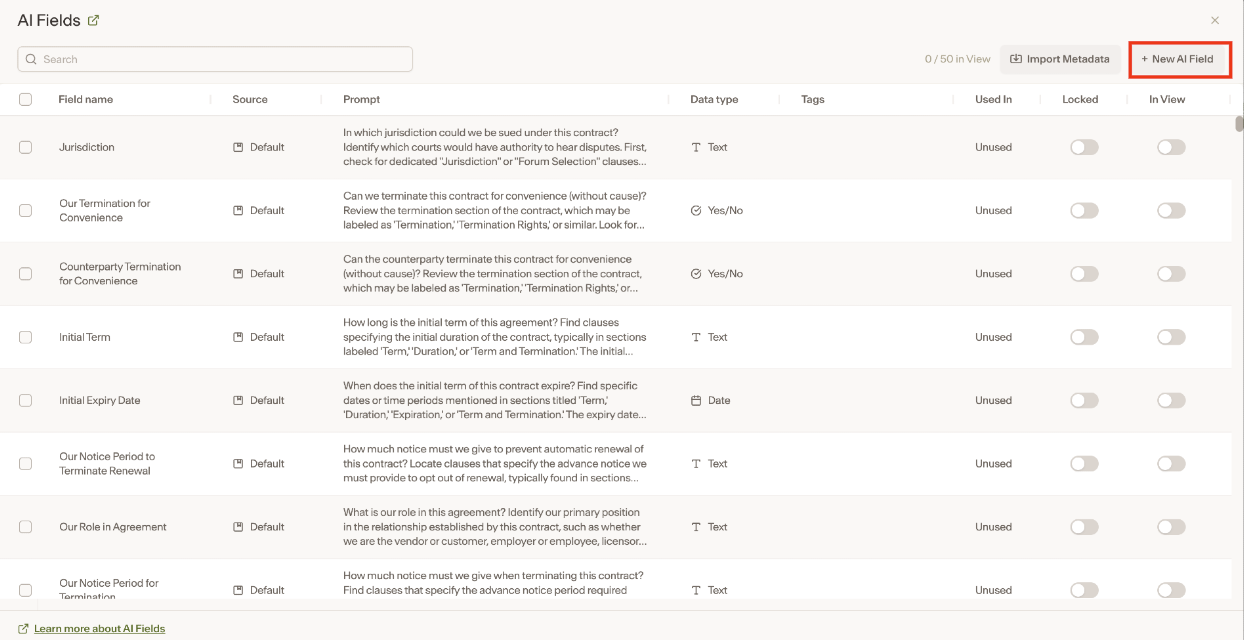
Task: Click the New AI Field button
Action: [1179, 59]
